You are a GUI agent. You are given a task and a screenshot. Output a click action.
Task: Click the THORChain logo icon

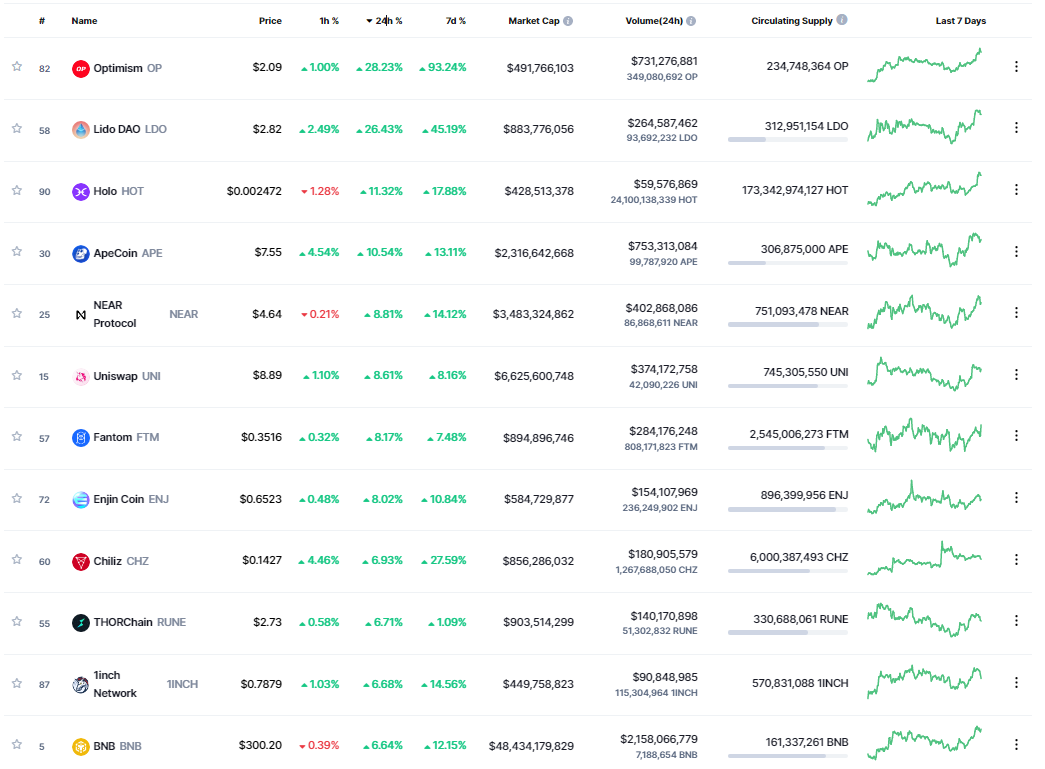click(81, 623)
